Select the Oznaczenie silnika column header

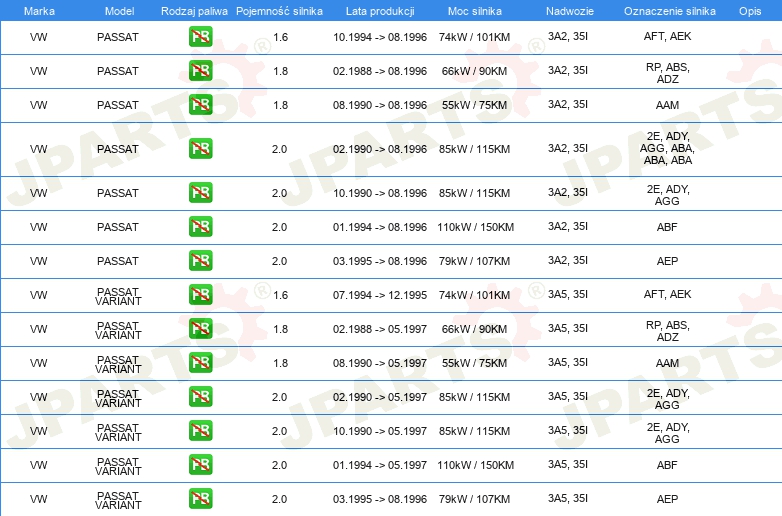coord(670,11)
